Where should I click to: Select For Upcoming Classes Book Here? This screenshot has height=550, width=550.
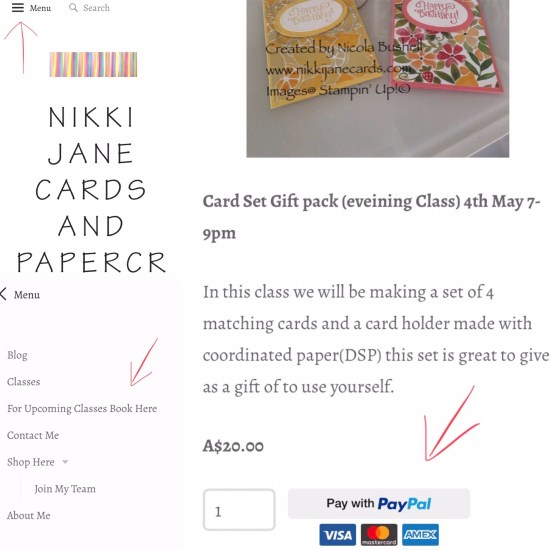[x=82, y=409]
